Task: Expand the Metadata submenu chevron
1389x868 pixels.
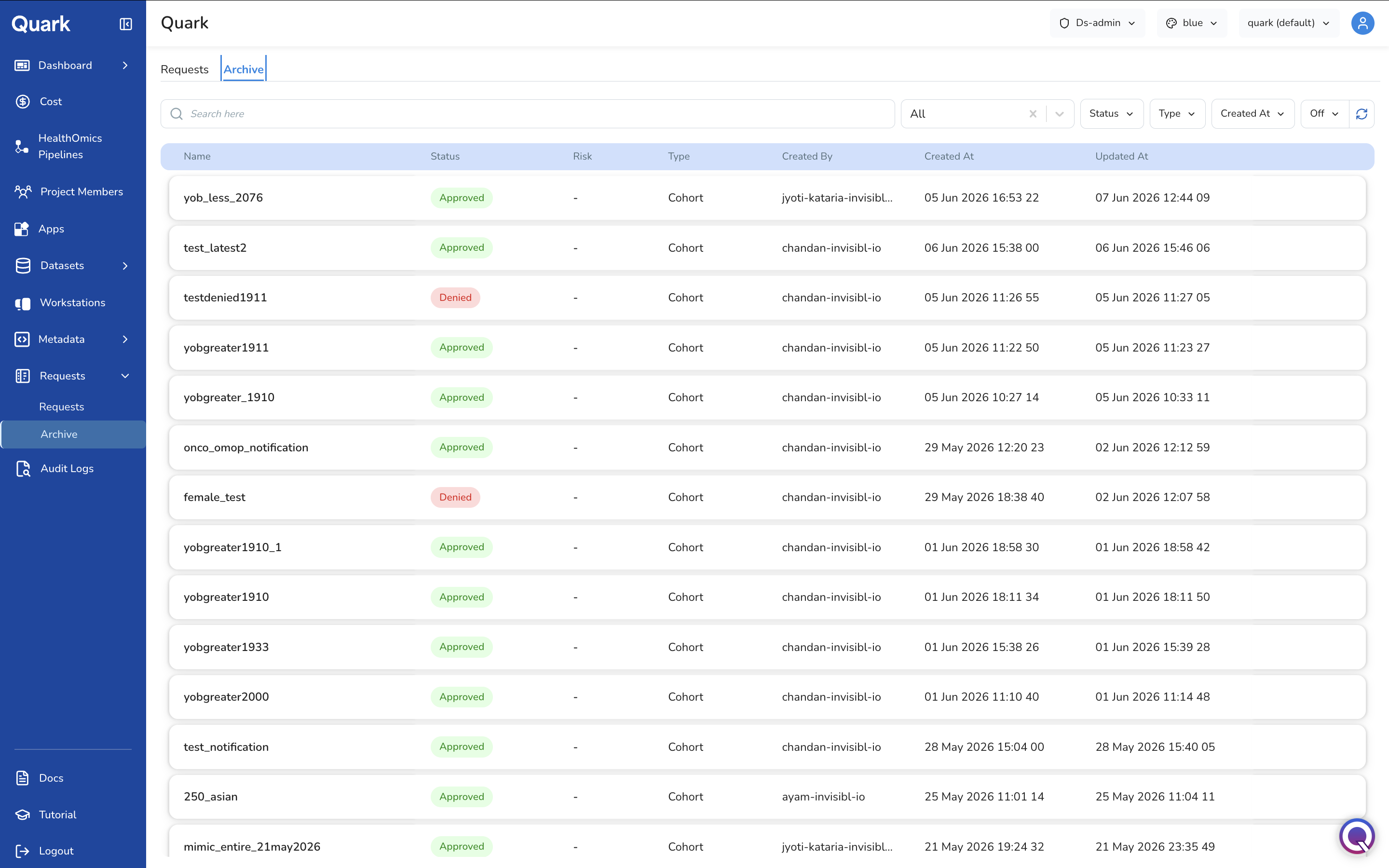Action: [125, 339]
